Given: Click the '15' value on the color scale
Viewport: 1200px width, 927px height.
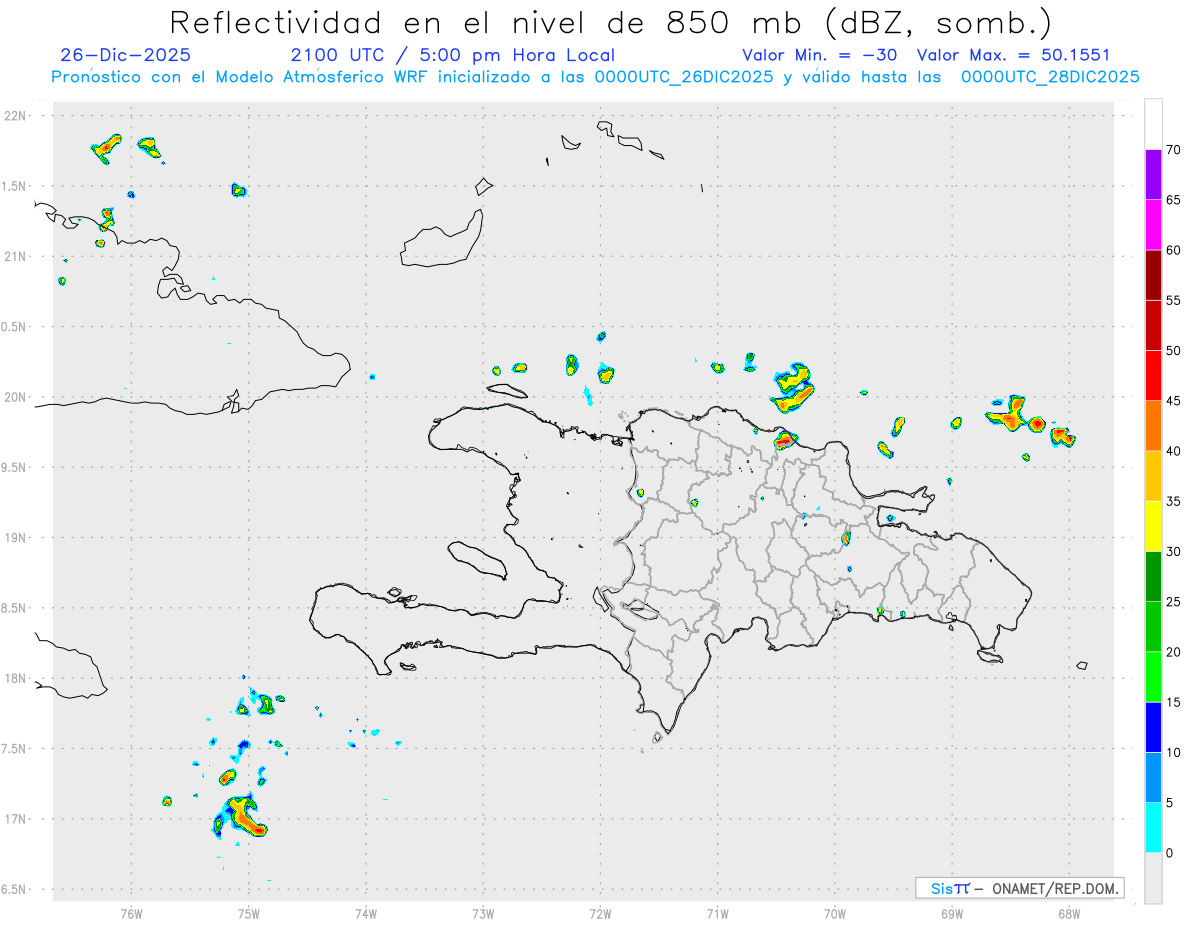Looking at the screenshot, I should click(1173, 702).
